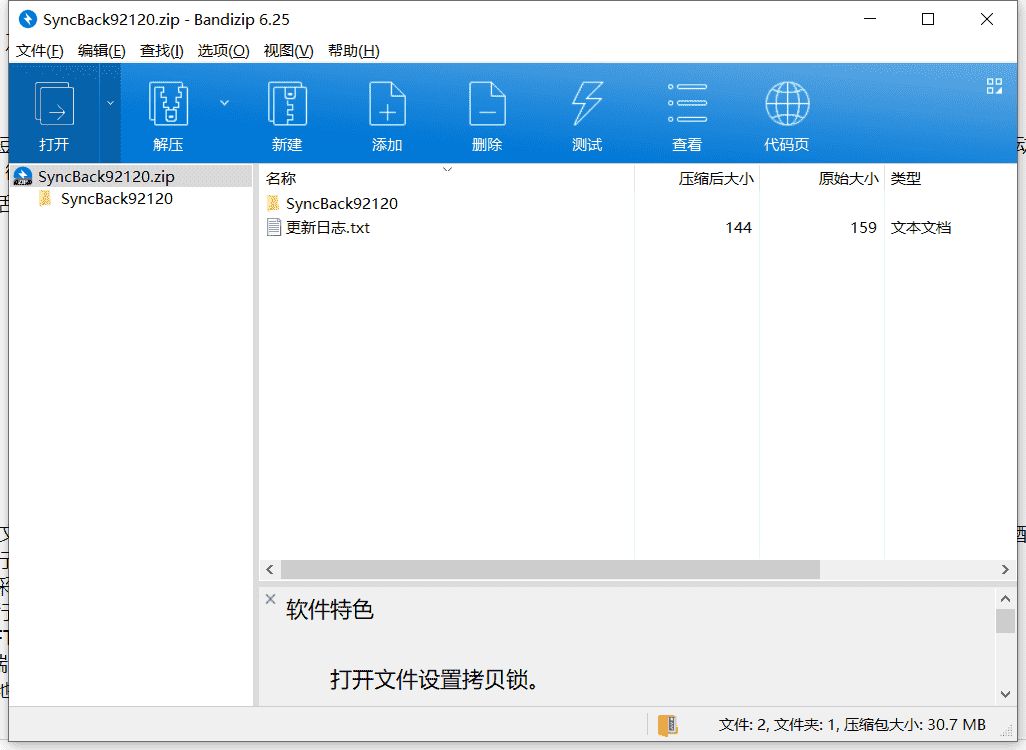Click the Bandizip logo in title bar
1026x750 pixels.
[x=27, y=19]
